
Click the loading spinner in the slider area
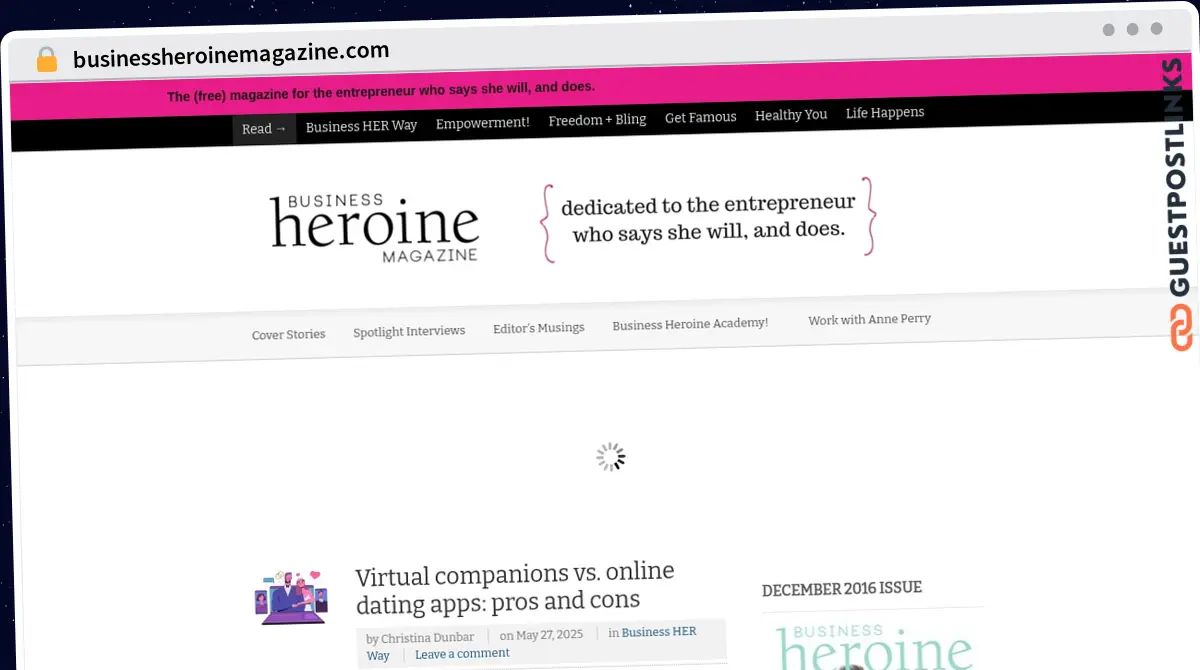[x=610, y=457]
